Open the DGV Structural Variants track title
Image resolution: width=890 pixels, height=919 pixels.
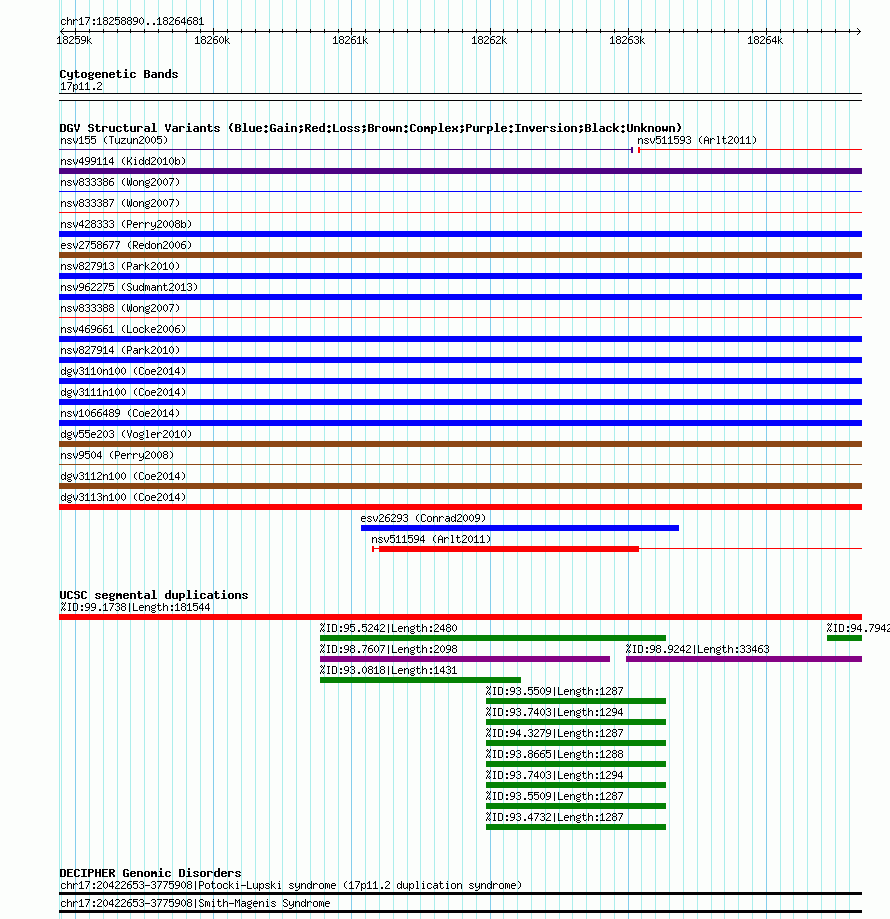point(370,128)
